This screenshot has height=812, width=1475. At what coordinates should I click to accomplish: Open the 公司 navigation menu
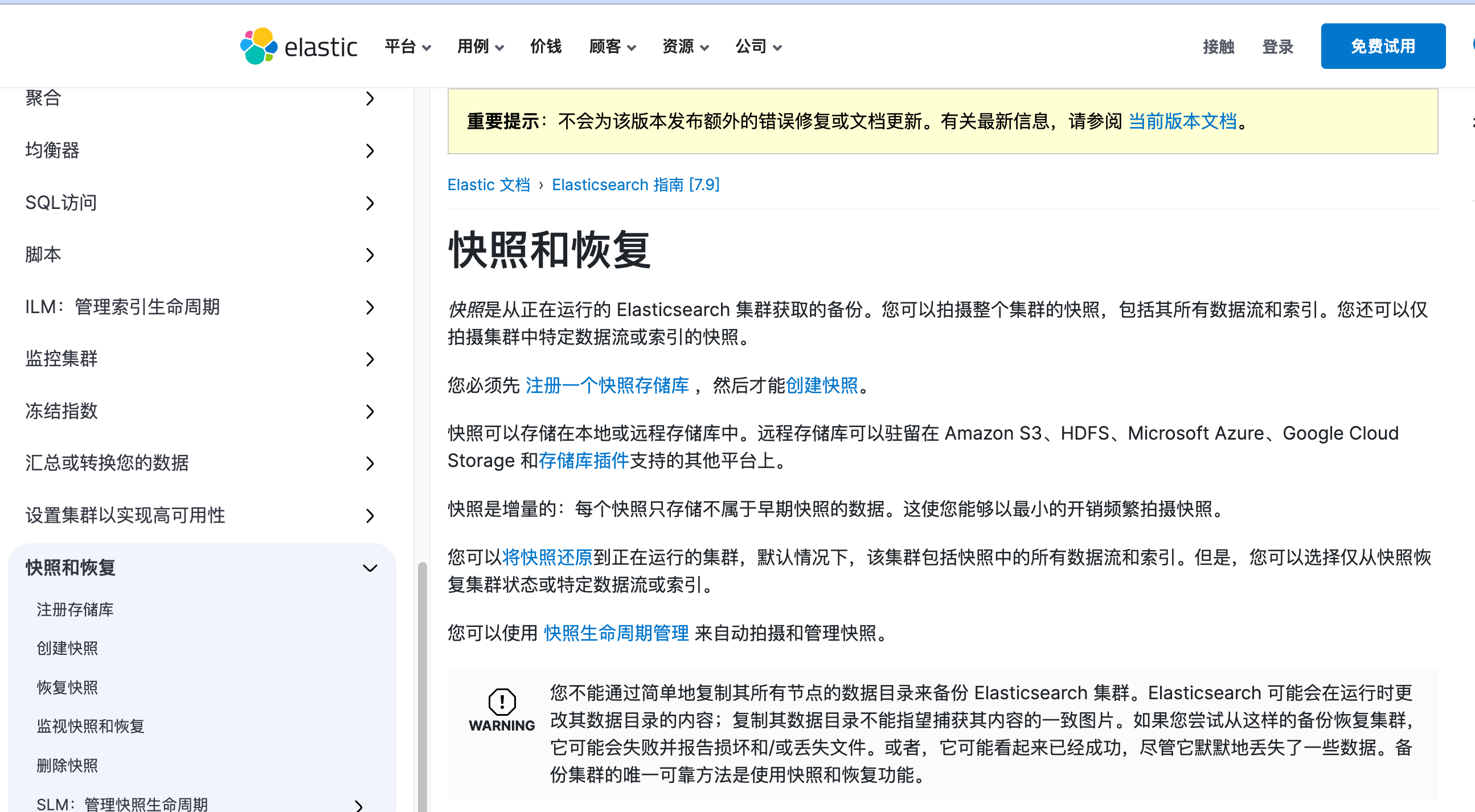pos(757,46)
